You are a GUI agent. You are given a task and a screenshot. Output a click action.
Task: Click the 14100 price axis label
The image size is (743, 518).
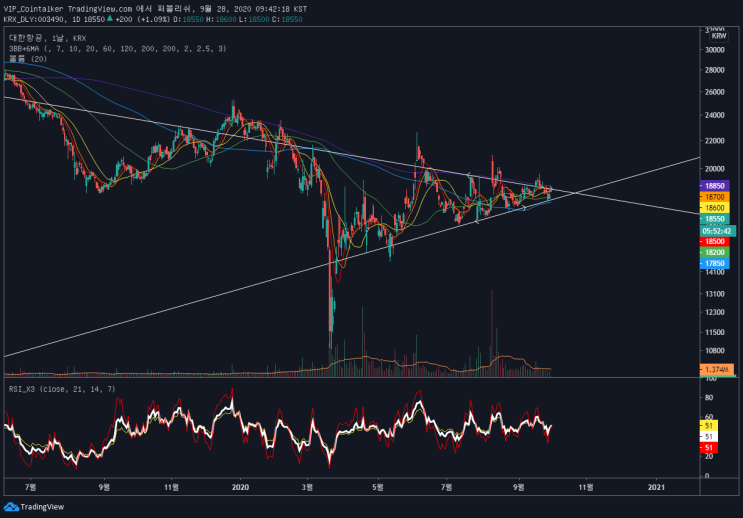(715, 272)
